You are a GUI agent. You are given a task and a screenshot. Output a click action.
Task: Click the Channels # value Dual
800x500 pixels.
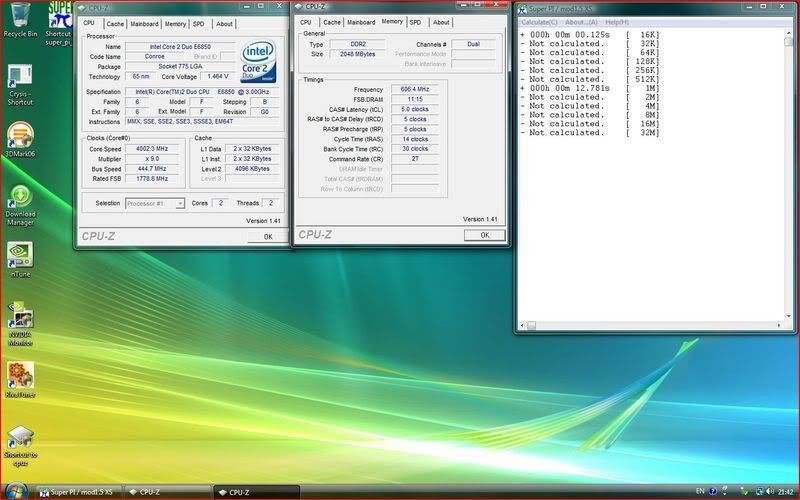point(473,44)
